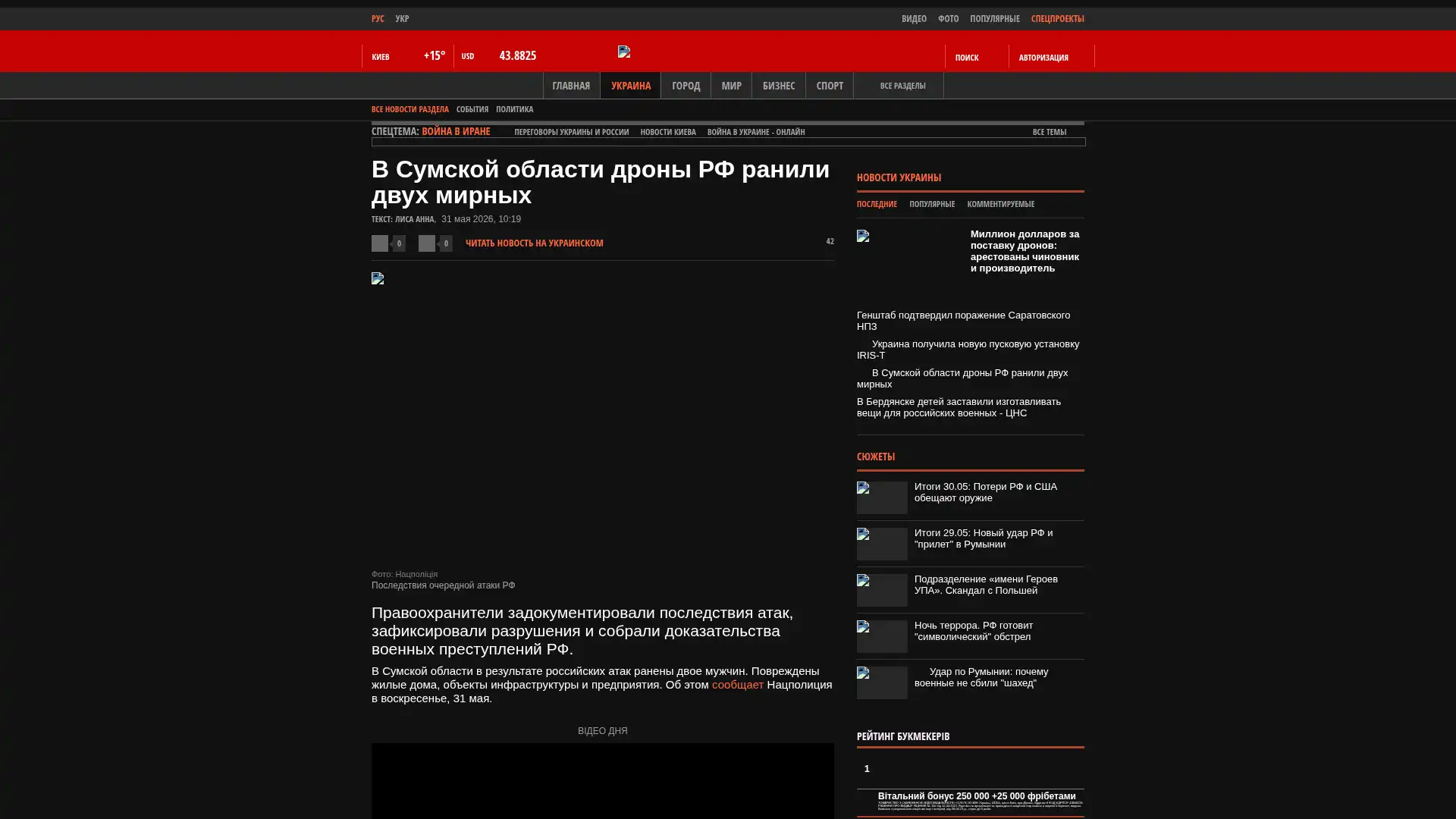The image size is (1456, 819).
Task: Open the КИЕВ weather widget
Action: pos(408,56)
